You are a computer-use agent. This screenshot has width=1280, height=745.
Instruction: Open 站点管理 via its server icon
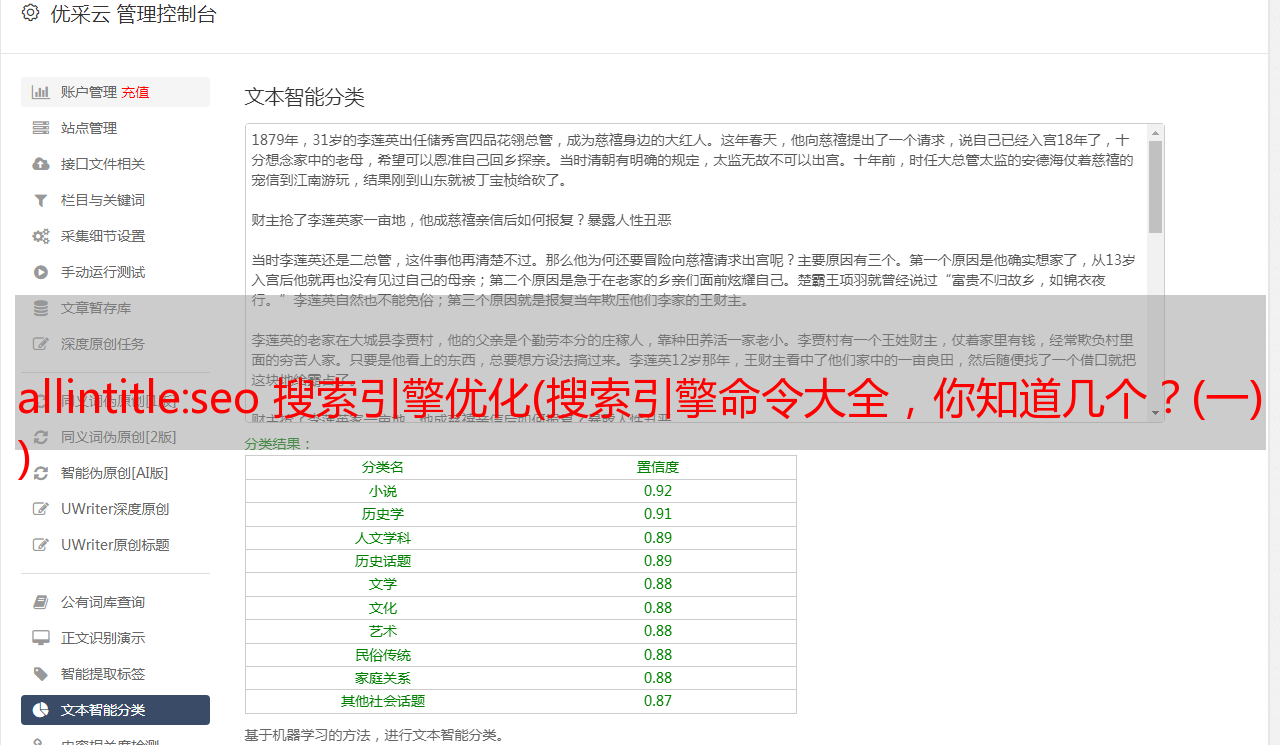[41, 128]
